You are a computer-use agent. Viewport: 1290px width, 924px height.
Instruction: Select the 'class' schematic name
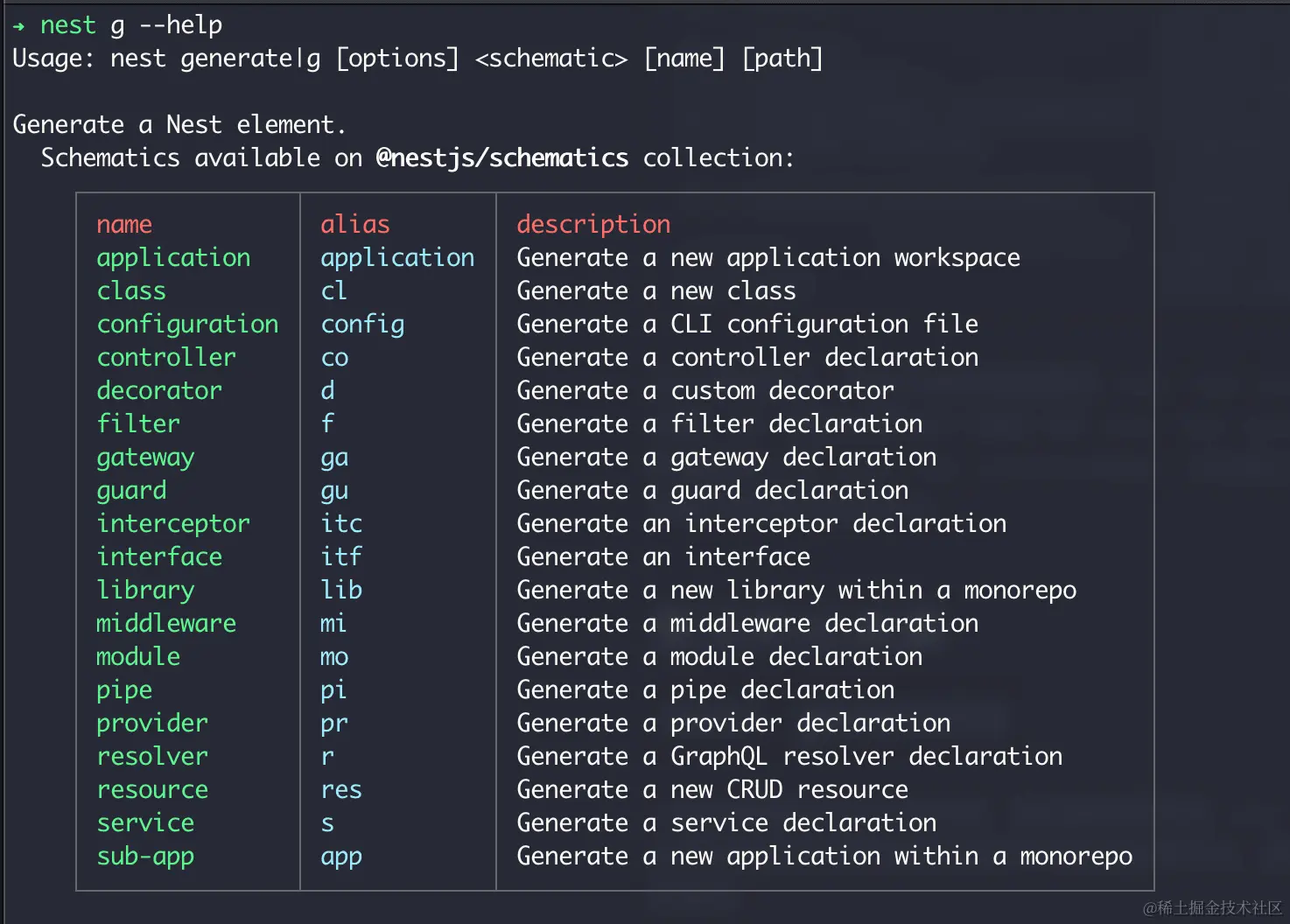pos(131,291)
